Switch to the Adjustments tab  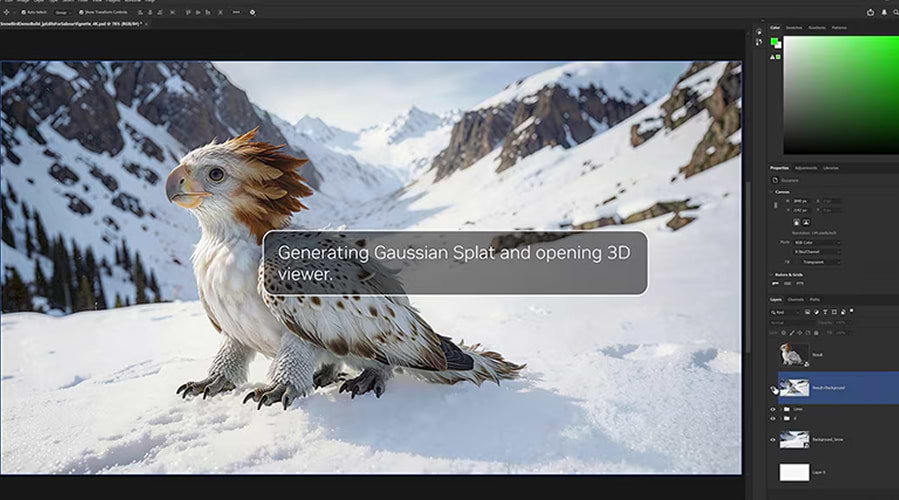[806, 168]
